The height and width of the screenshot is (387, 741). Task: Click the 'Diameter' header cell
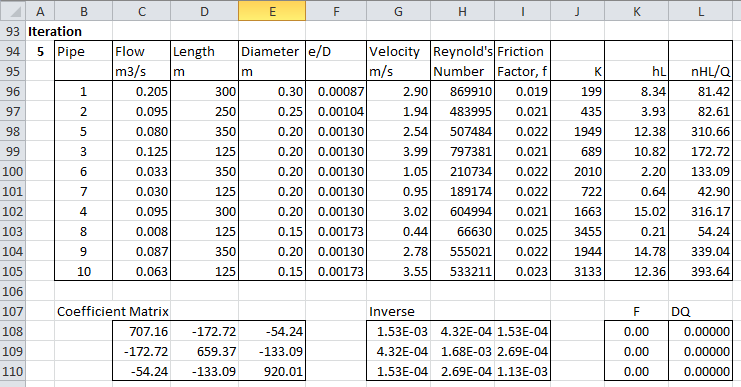point(272,51)
